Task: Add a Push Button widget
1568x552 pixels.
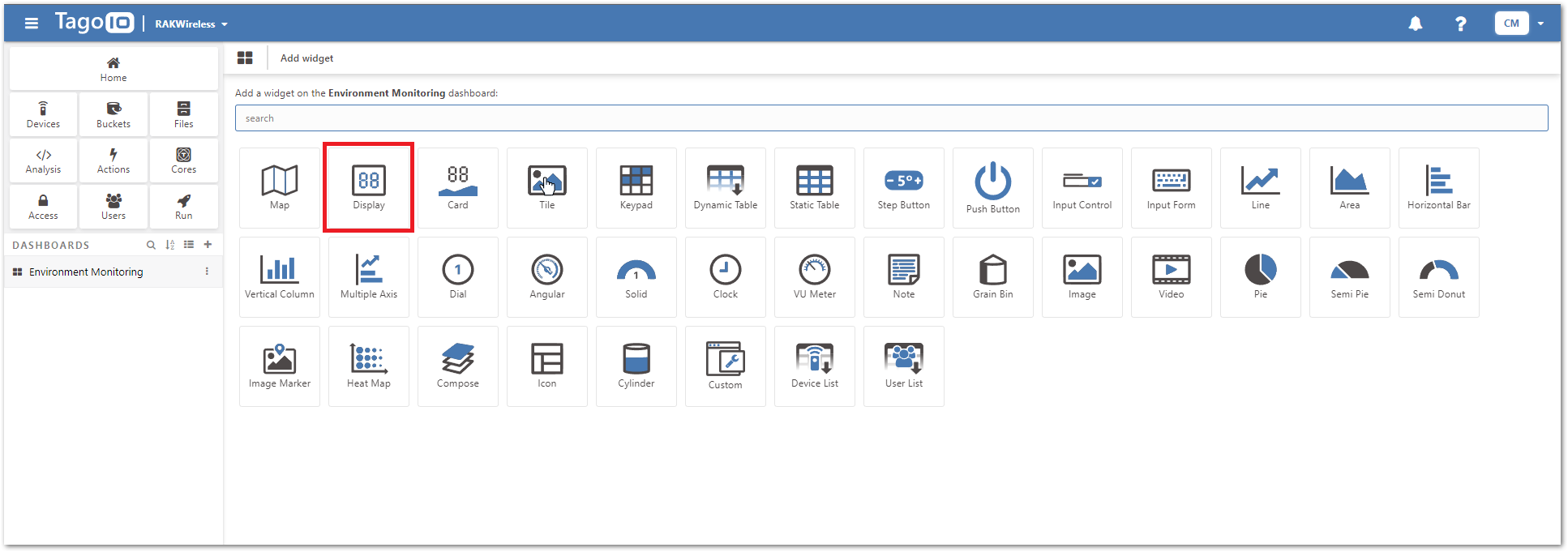Action: click(x=992, y=187)
